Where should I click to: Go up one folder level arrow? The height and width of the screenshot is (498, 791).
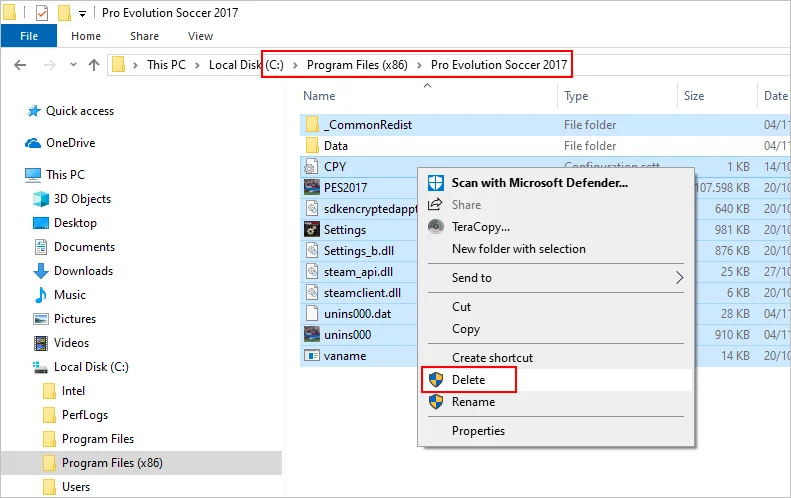(x=94, y=65)
